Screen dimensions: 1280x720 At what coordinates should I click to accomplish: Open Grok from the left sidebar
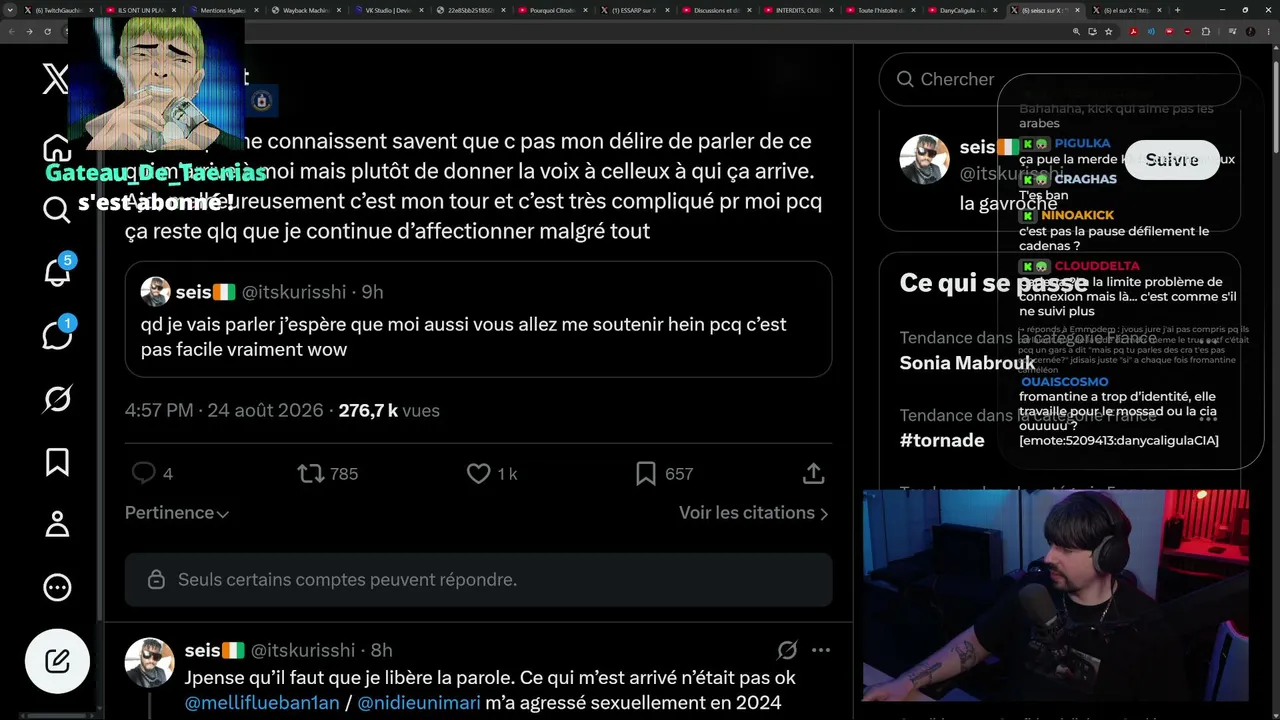click(57, 399)
